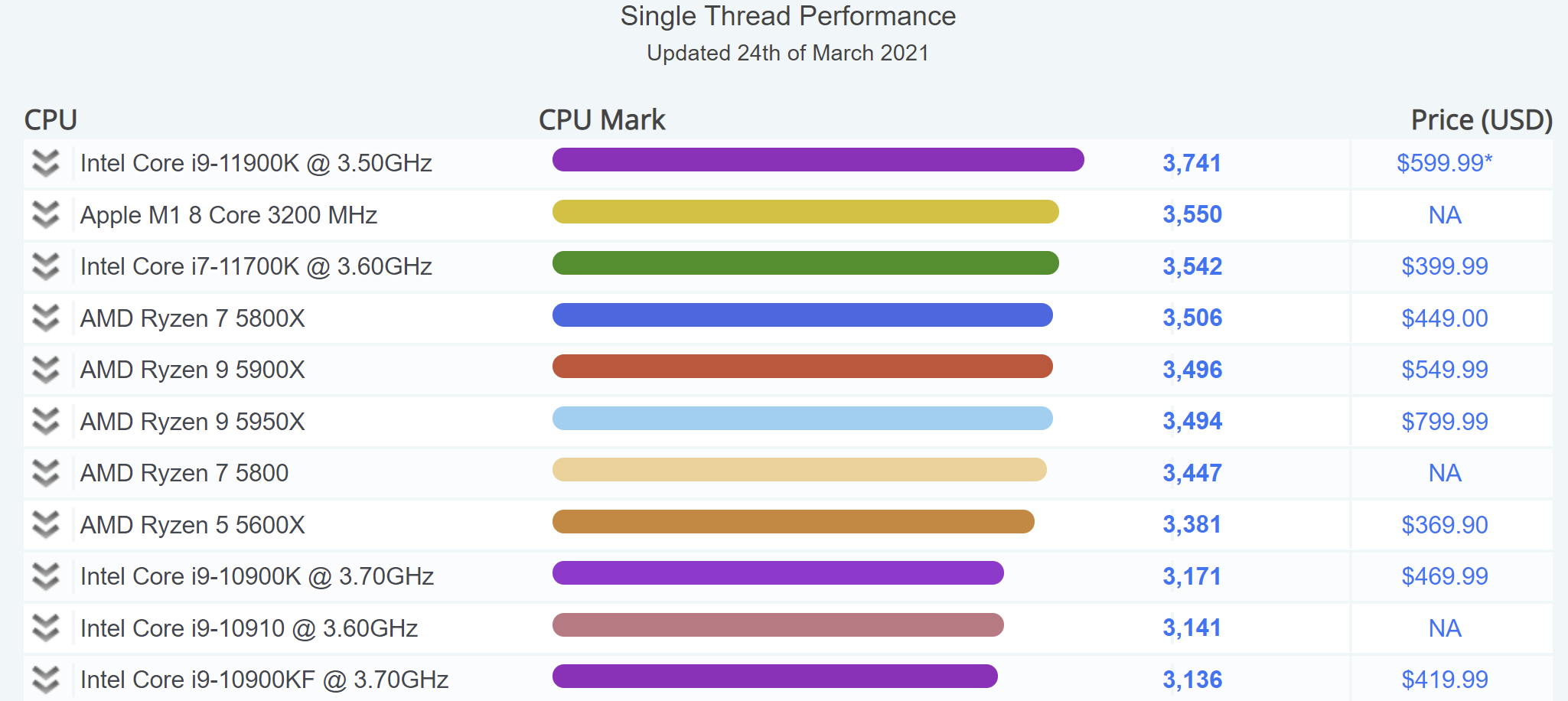Click double-chevron next to AMD Ryzen 9 5900X
The image size is (1568, 701).
click(46, 370)
